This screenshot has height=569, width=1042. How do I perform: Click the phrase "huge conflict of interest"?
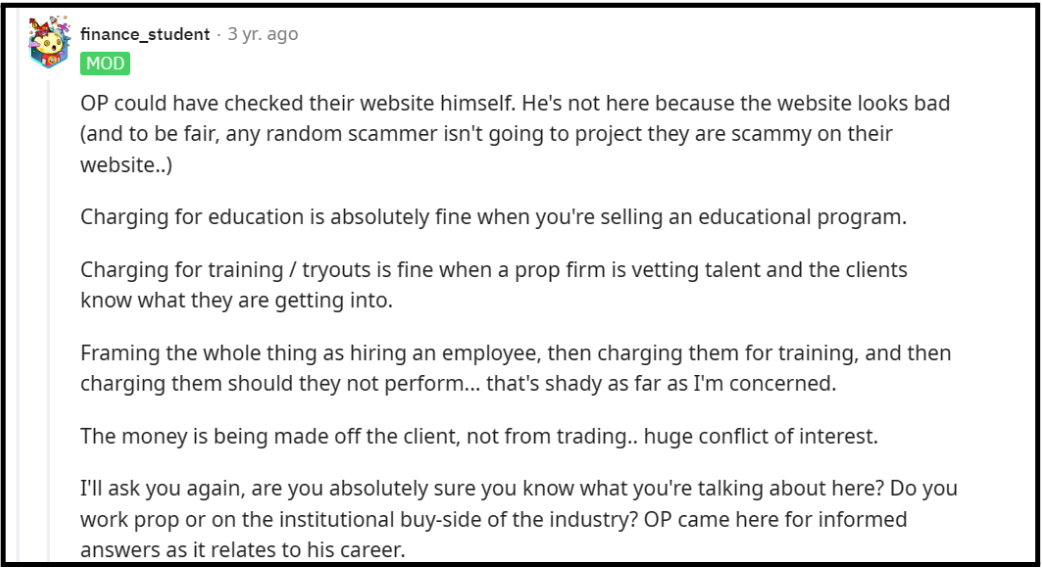click(x=760, y=436)
